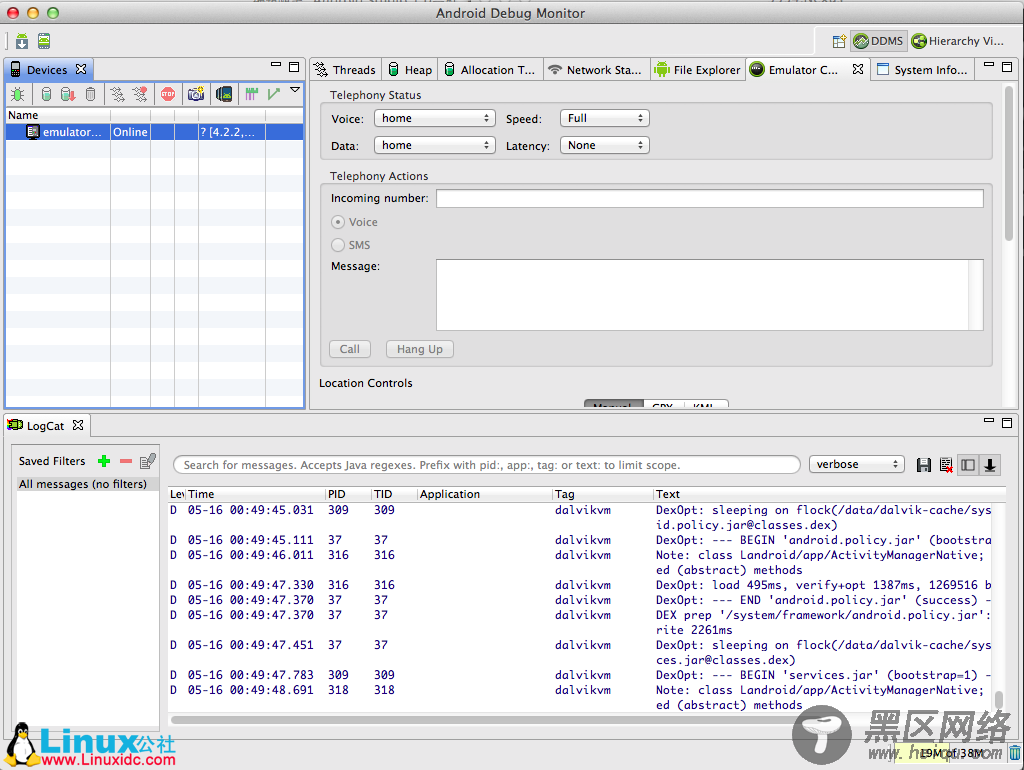Close the Devices view
1024x770 pixels.
coord(81,69)
